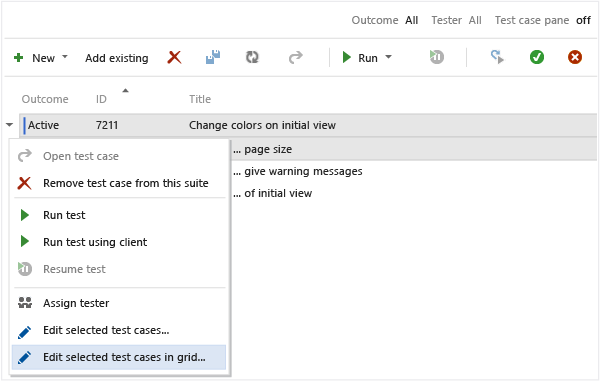Click the reset test to active icon
The height and width of the screenshot is (381, 600).
click(497, 57)
